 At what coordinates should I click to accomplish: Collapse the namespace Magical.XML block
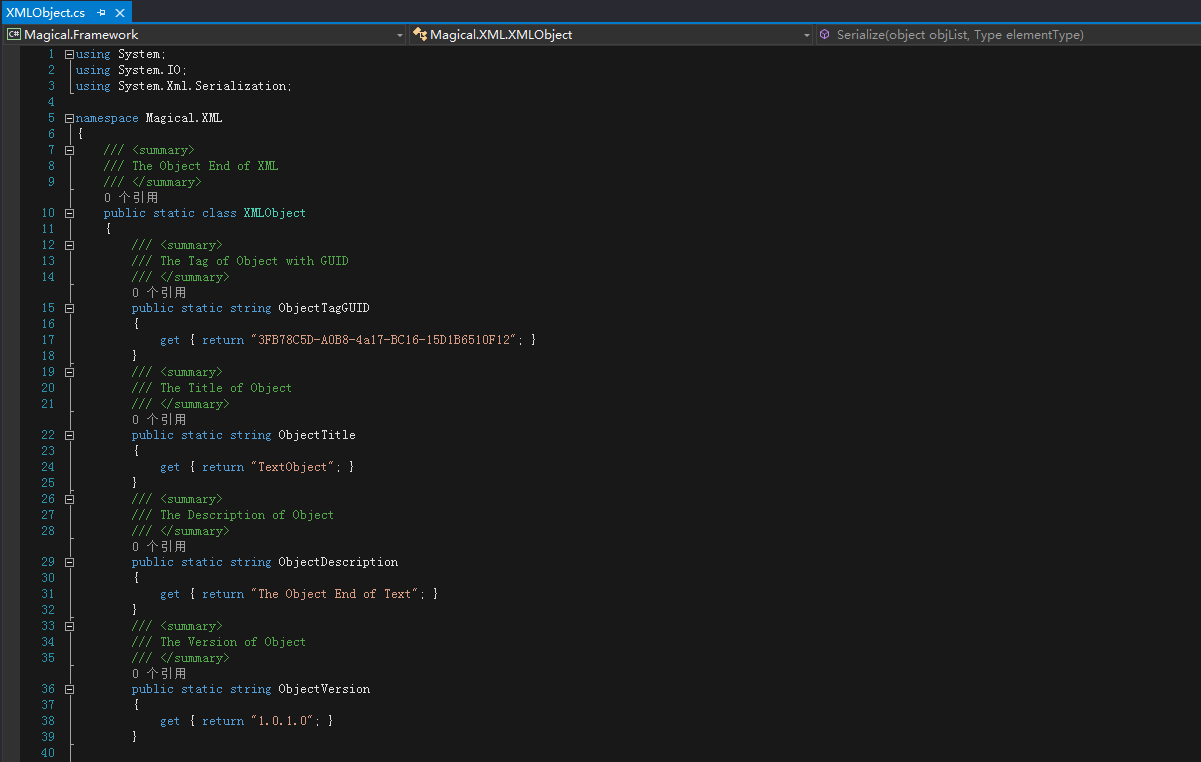pos(69,118)
